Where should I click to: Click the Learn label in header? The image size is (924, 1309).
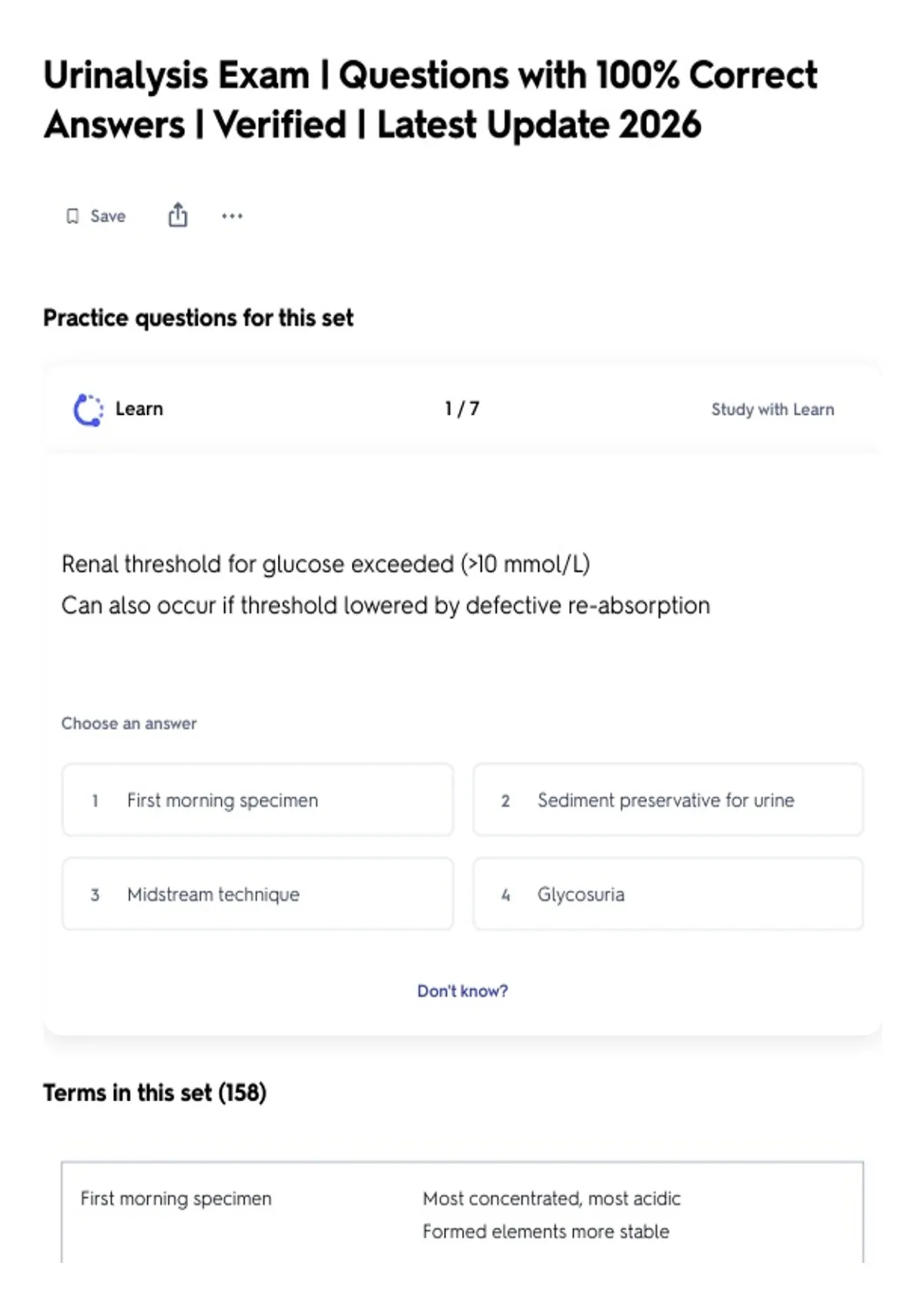pos(139,409)
